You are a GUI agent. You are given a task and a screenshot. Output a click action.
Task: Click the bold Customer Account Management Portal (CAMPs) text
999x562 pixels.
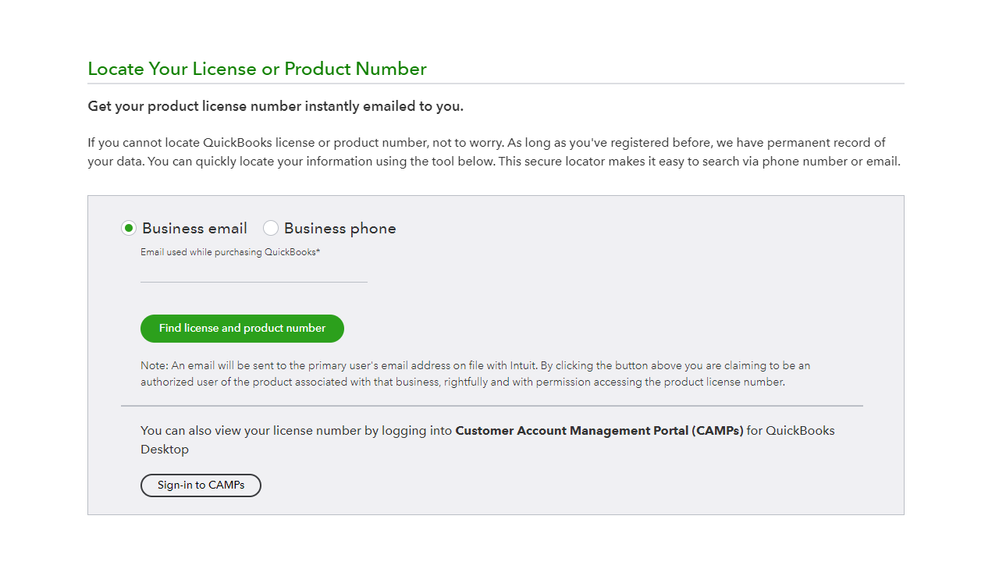point(599,431)
